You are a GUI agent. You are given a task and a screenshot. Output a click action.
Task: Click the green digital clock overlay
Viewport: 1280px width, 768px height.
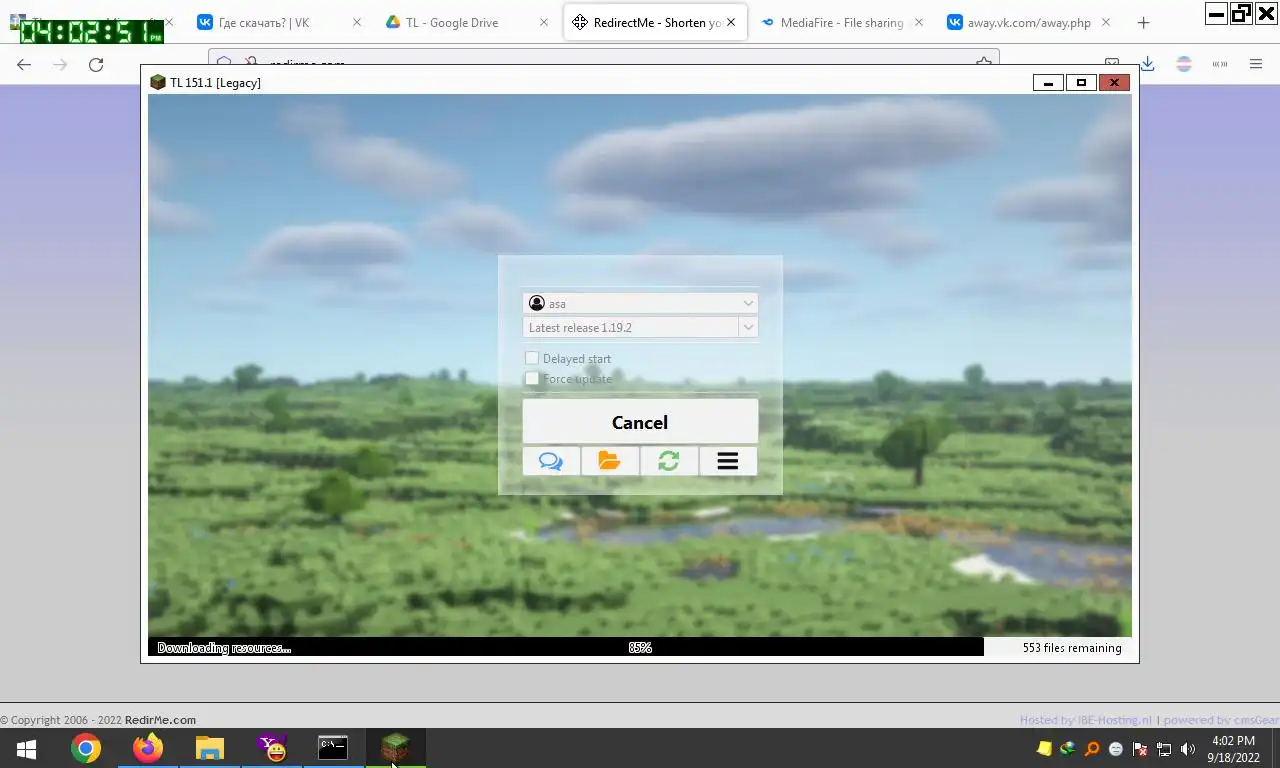91,31
